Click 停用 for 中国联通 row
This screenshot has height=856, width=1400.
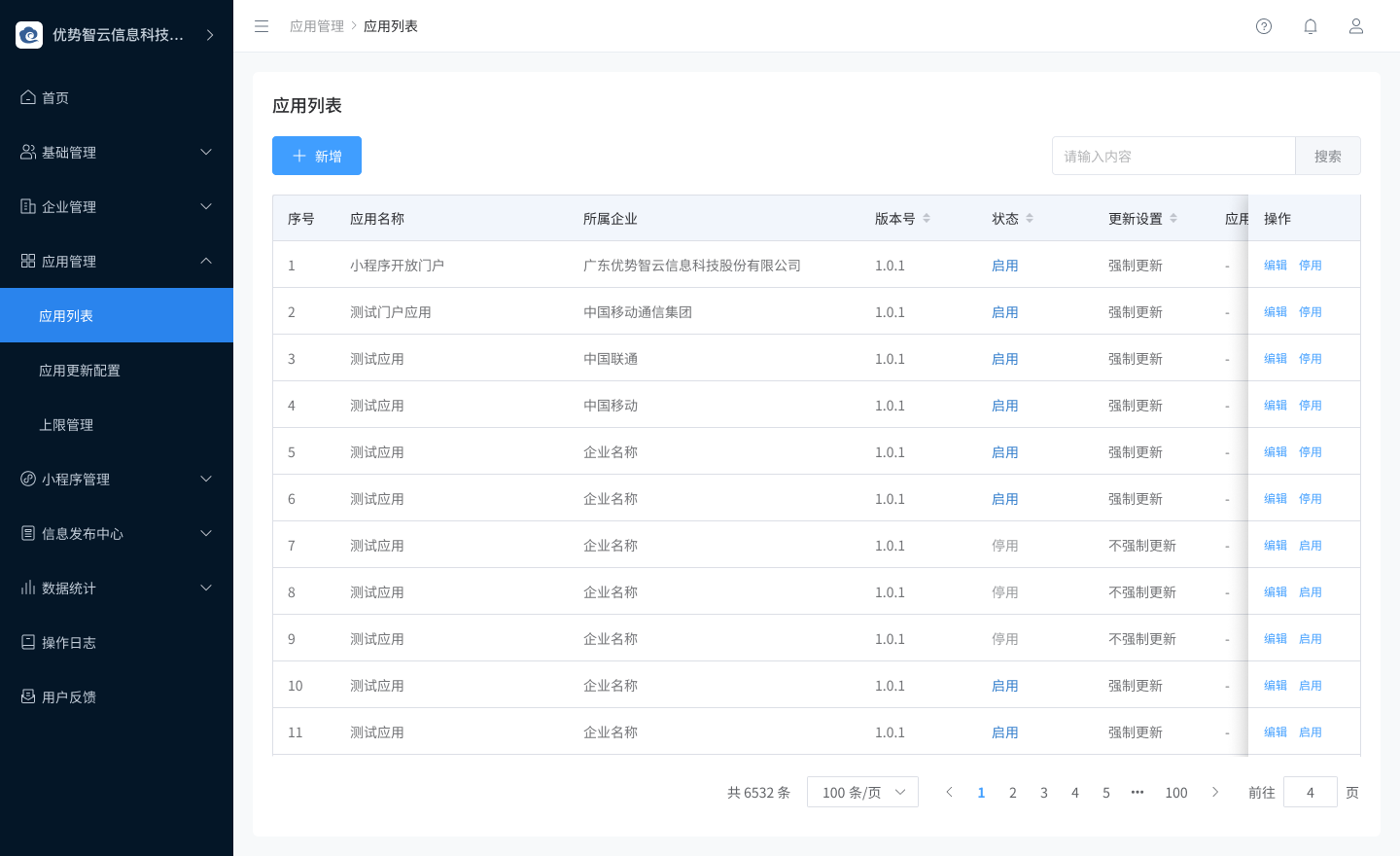(x=1311, y=358)
